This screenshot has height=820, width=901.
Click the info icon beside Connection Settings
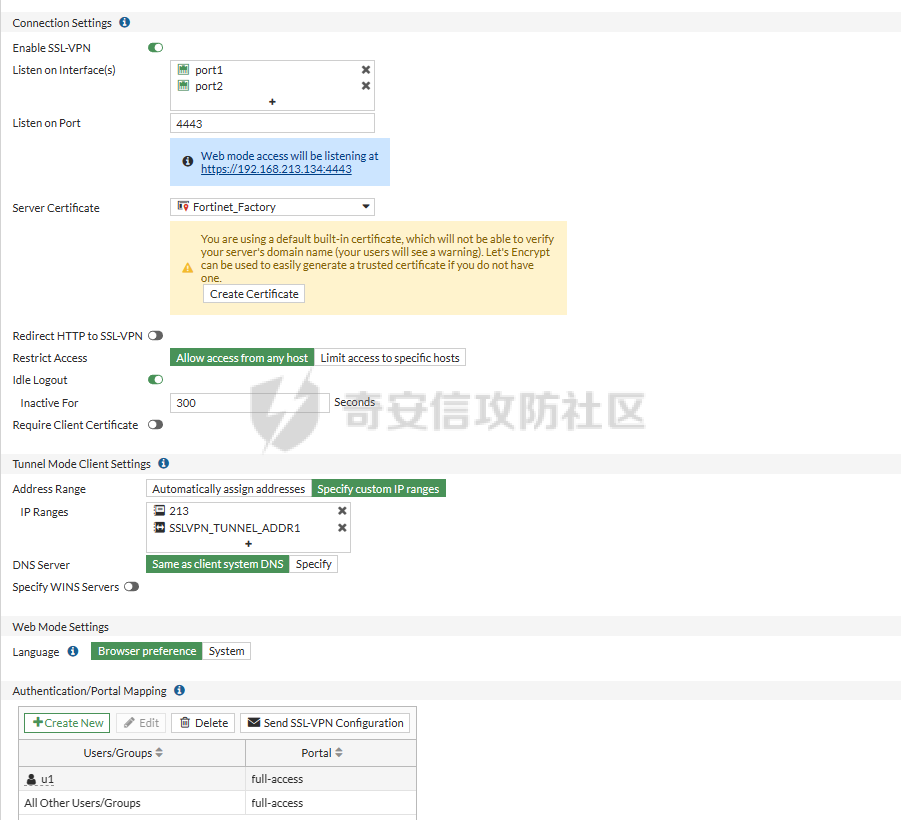[x=124, y=22]
